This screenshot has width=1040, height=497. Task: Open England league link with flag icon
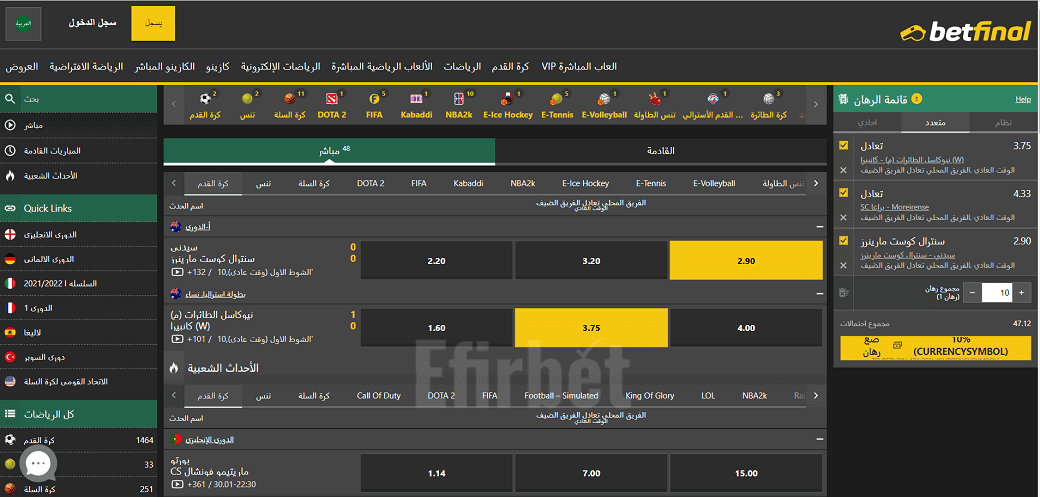[79, 234]
